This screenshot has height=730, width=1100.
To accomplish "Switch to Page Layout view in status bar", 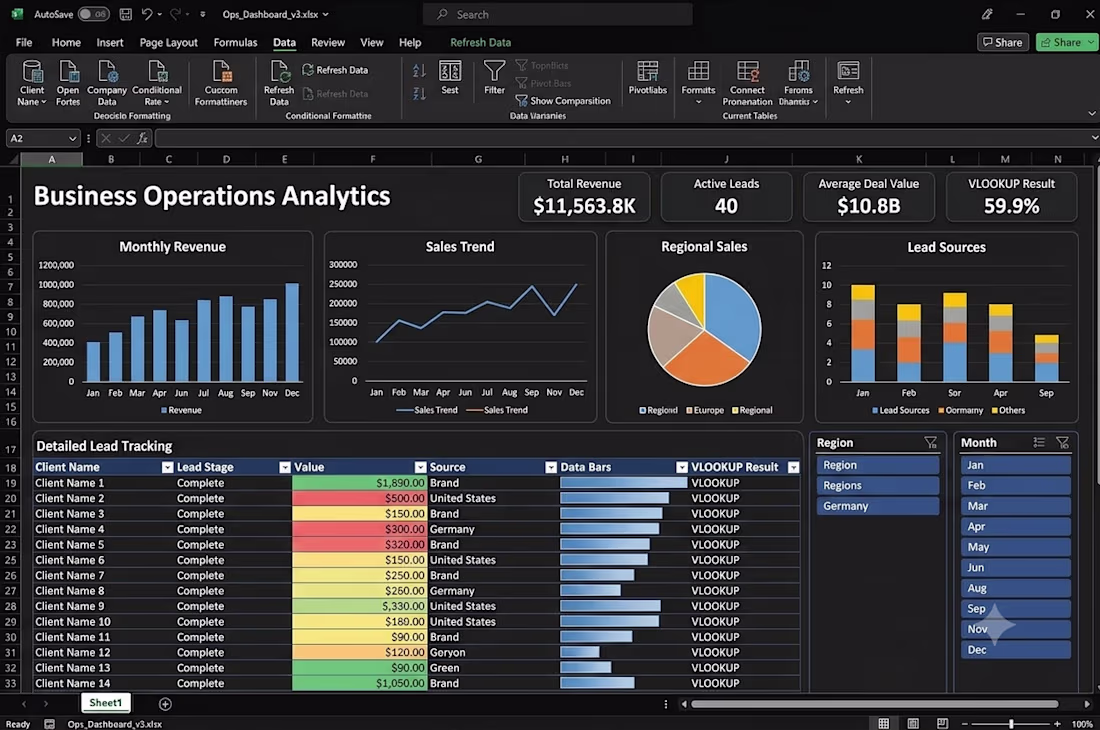I will point(913,724).
